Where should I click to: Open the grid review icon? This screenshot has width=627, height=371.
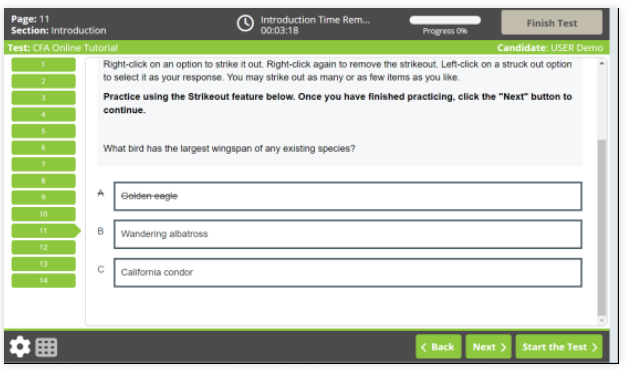coord(46,347)
